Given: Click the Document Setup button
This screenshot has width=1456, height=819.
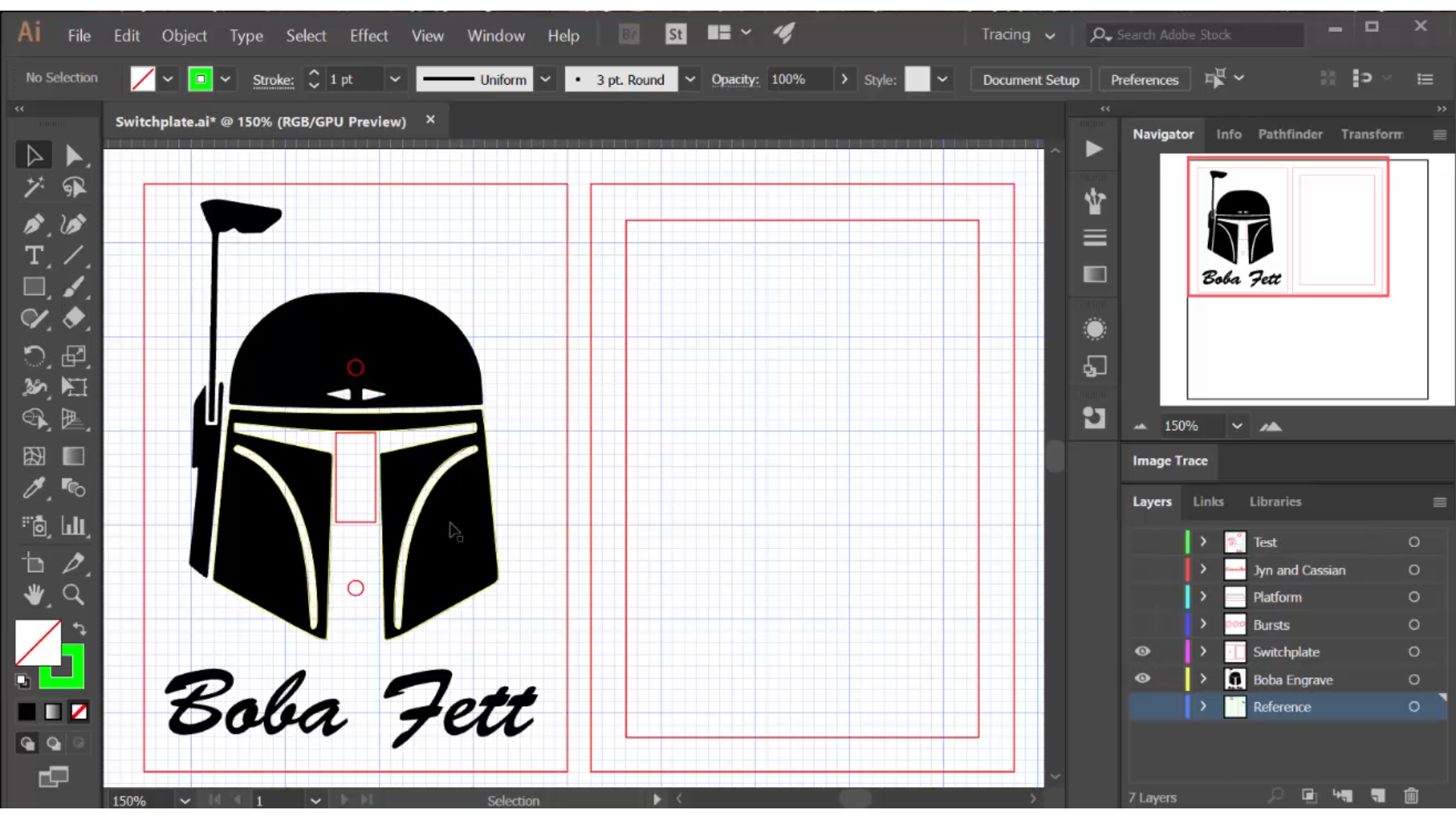Looking at the screenshot, I should point(1031,80).
